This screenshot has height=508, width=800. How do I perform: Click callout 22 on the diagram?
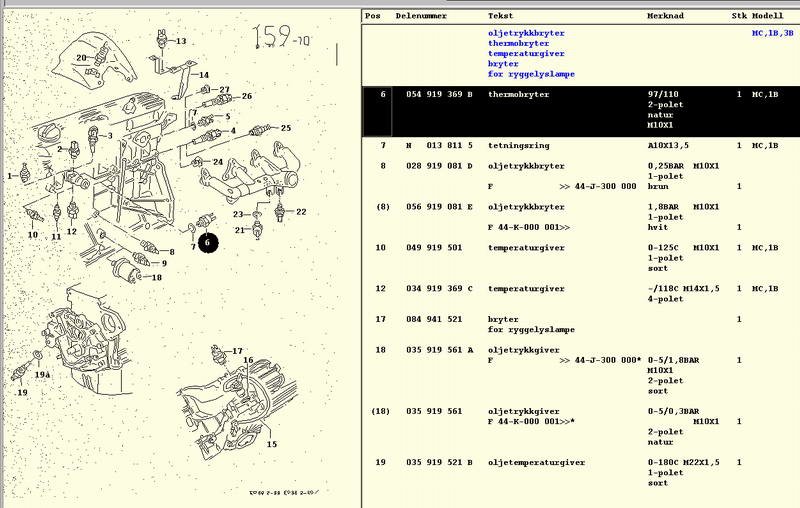(300, 212)
